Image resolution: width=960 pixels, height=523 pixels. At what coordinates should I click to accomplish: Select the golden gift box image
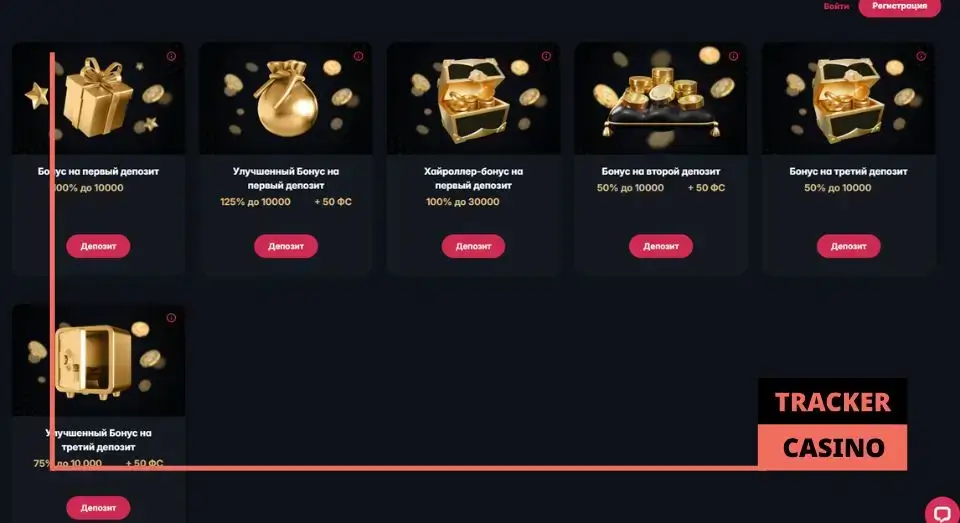[x=99, y=98]
